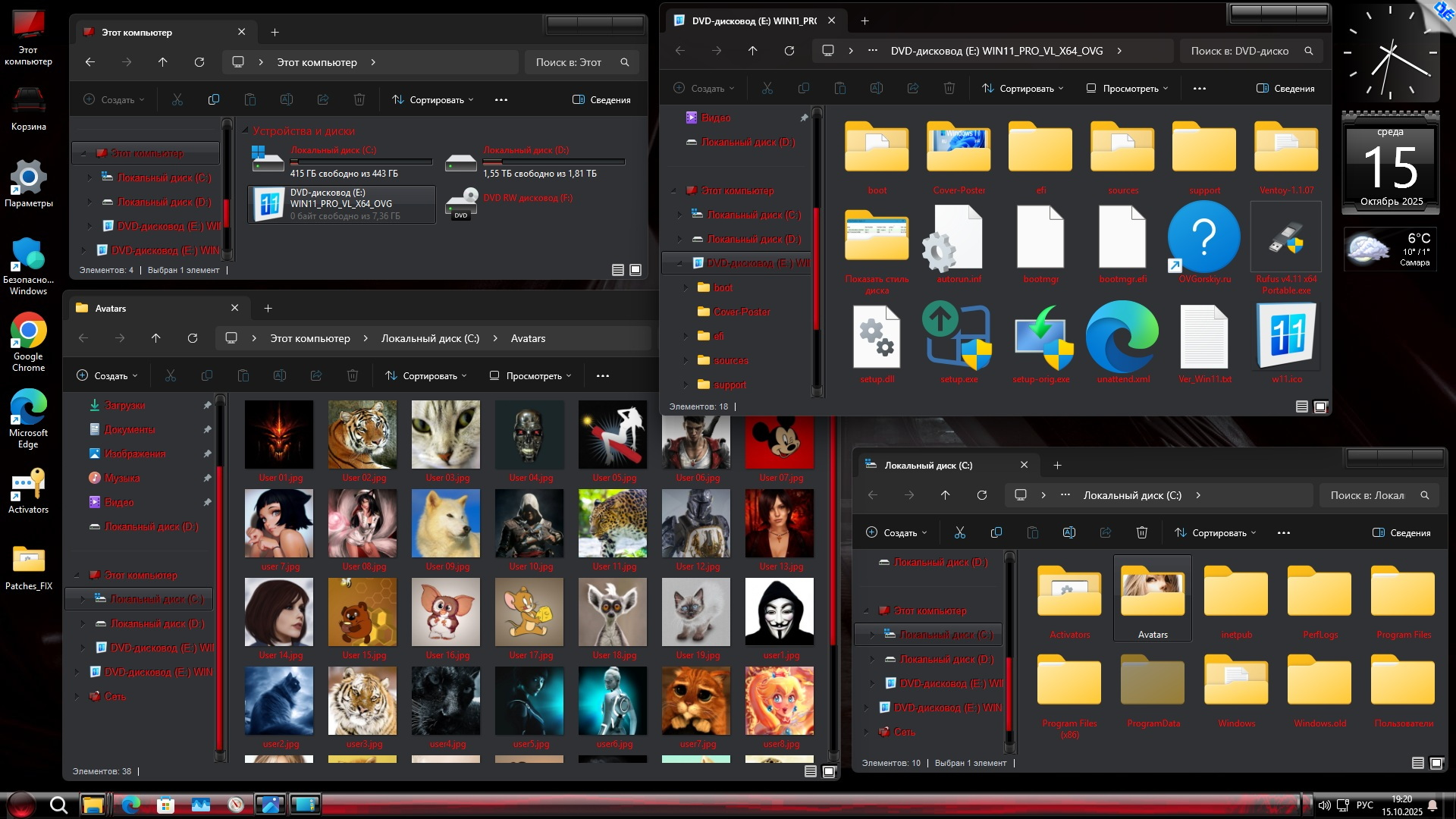Open the User 02.jpg tiger thumbnail

click(x=362, y=435)
